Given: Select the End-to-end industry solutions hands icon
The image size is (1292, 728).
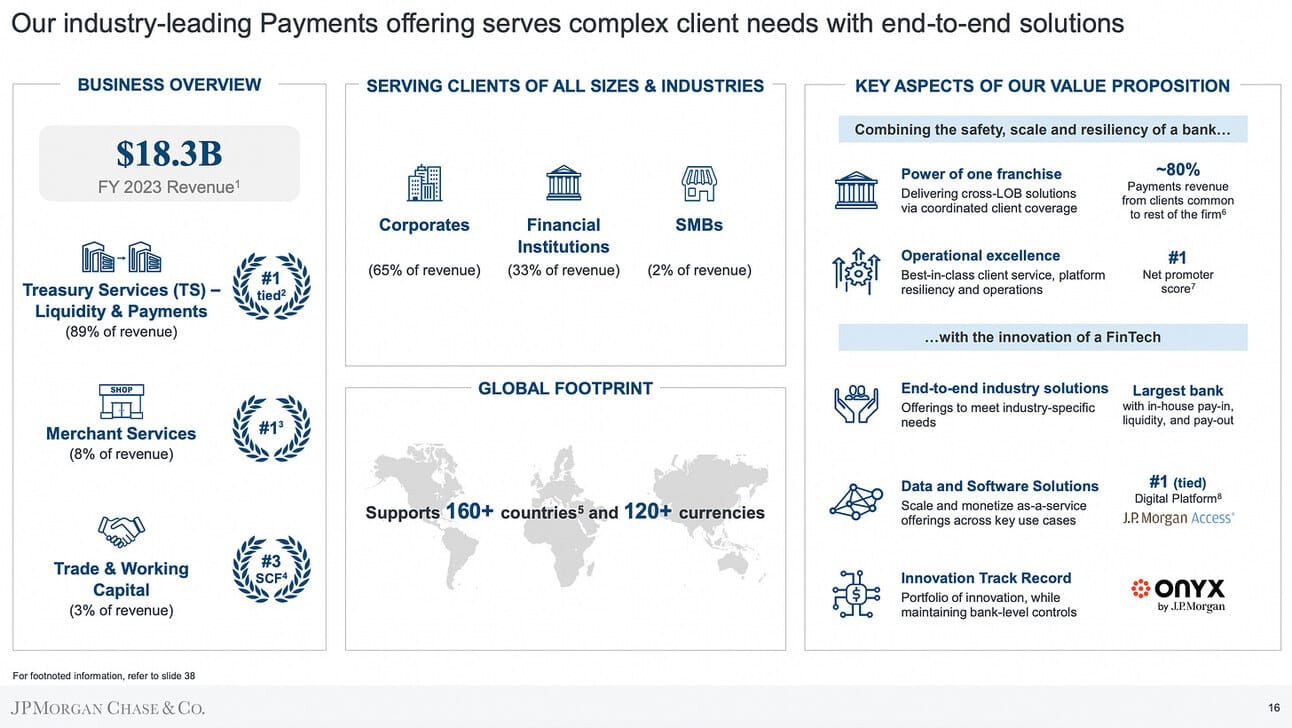Looking at the screenshot, I should (856, 403).
